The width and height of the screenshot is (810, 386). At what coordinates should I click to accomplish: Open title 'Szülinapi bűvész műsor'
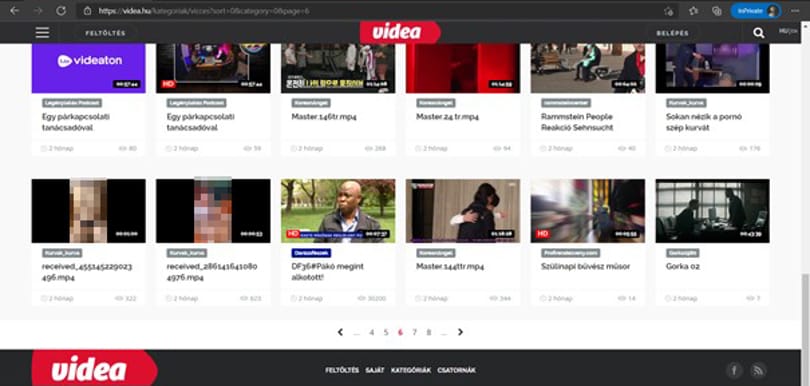point(585,267)
